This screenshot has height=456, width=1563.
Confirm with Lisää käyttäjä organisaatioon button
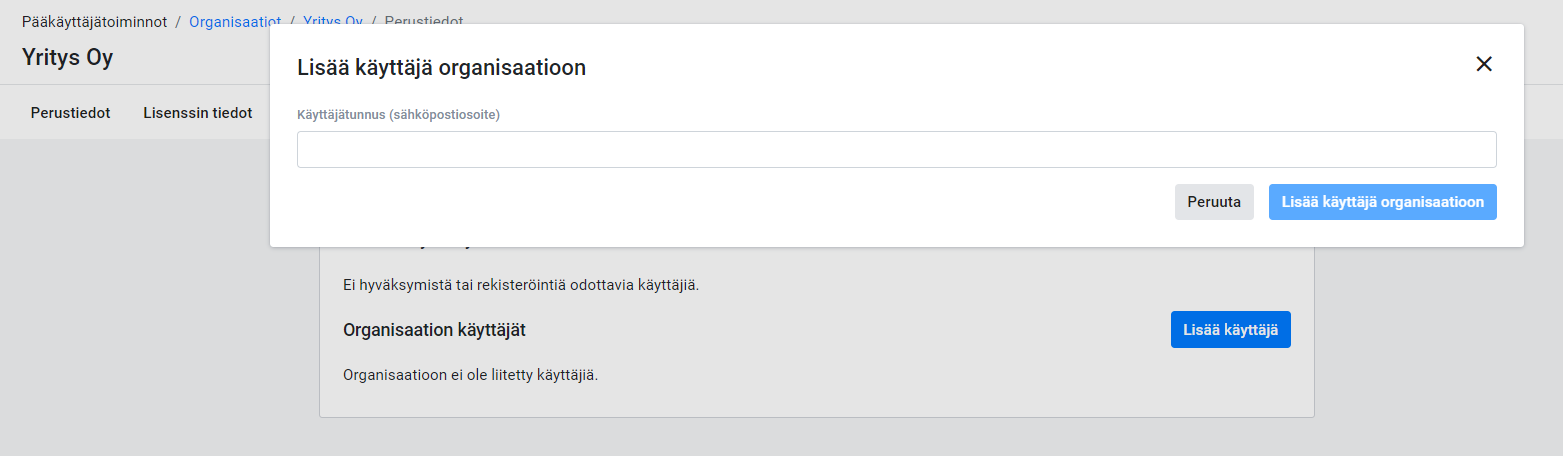click(x=1382, y=202)
